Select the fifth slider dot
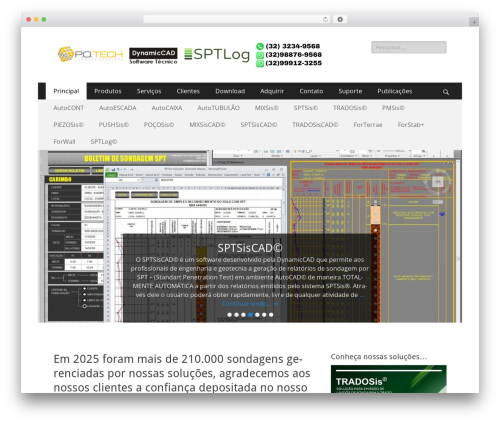The image size is (500, 423). tap(257, 315)
